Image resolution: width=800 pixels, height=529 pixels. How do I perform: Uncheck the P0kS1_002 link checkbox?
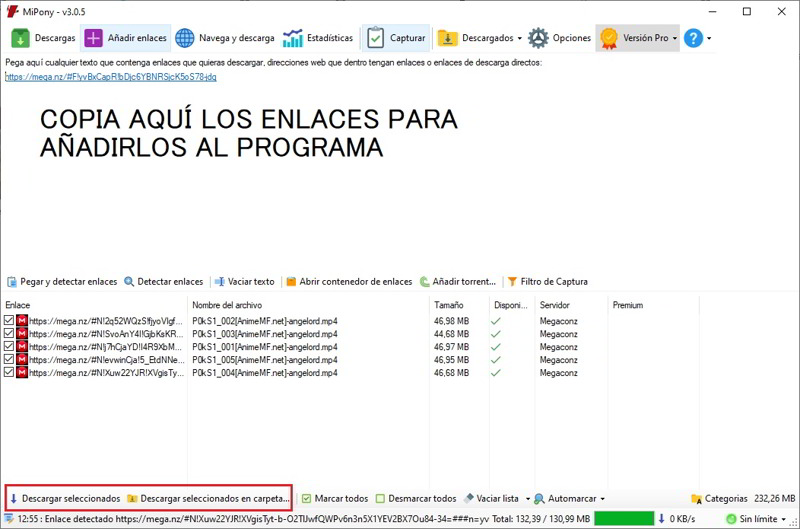[10, 321]
